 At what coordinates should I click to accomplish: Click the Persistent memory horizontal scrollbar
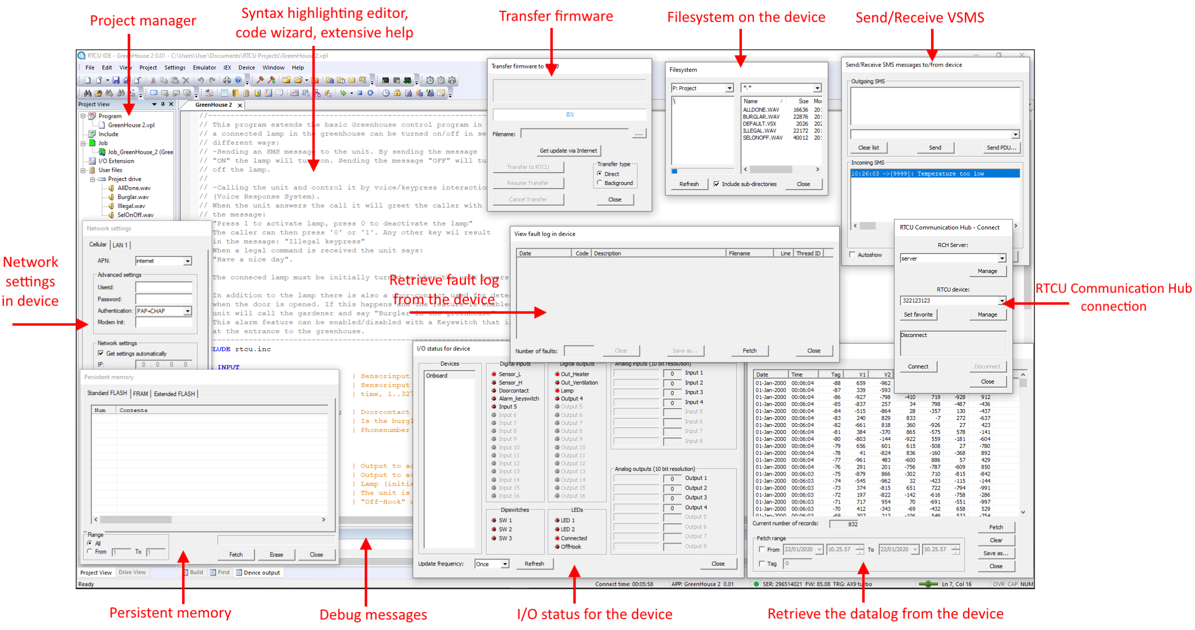210,520
